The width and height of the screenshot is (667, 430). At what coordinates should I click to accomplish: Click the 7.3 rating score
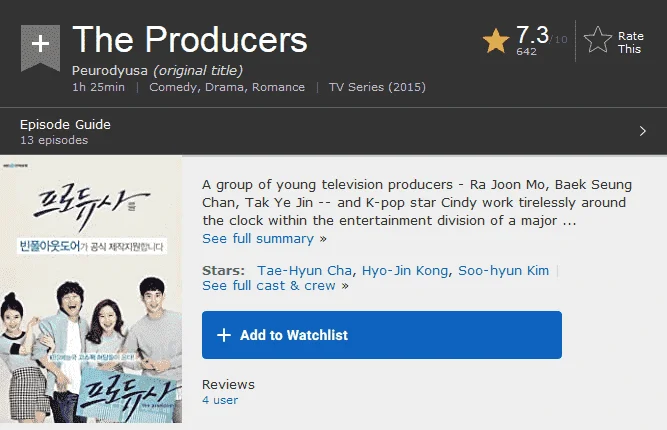[532, 35]
